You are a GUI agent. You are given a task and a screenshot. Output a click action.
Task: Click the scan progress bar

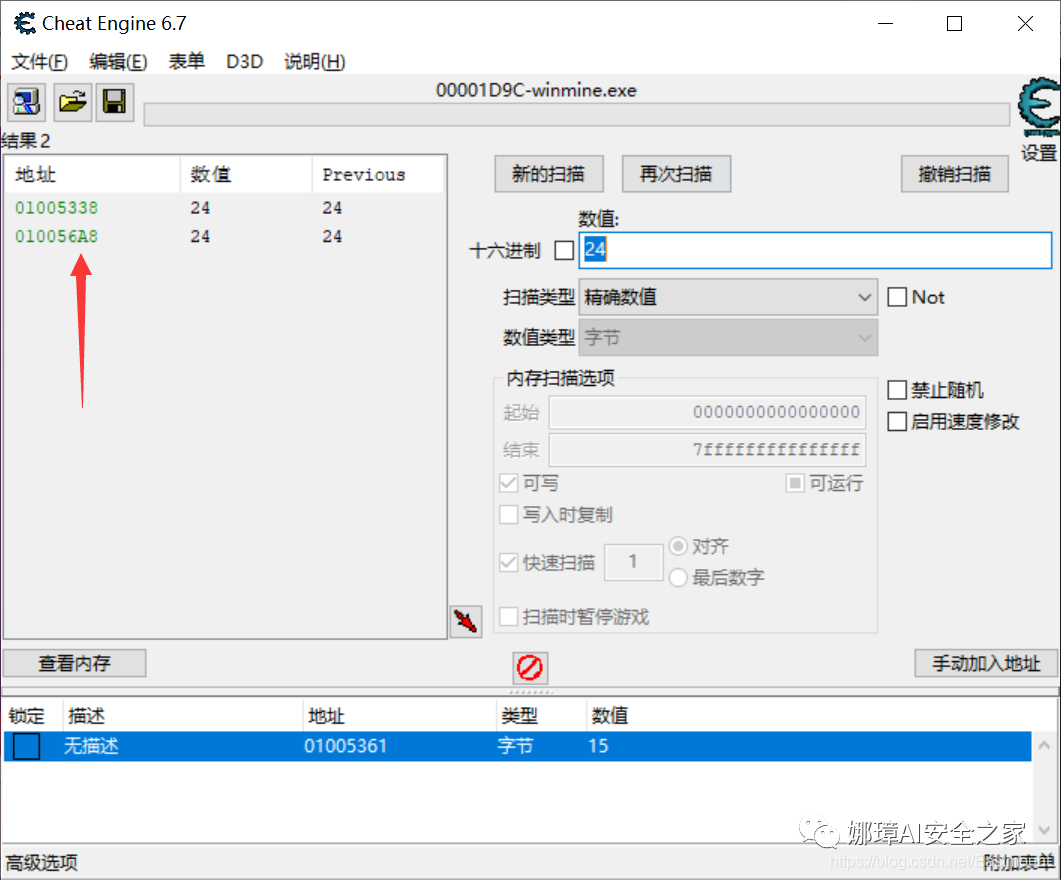click(577, 115)
